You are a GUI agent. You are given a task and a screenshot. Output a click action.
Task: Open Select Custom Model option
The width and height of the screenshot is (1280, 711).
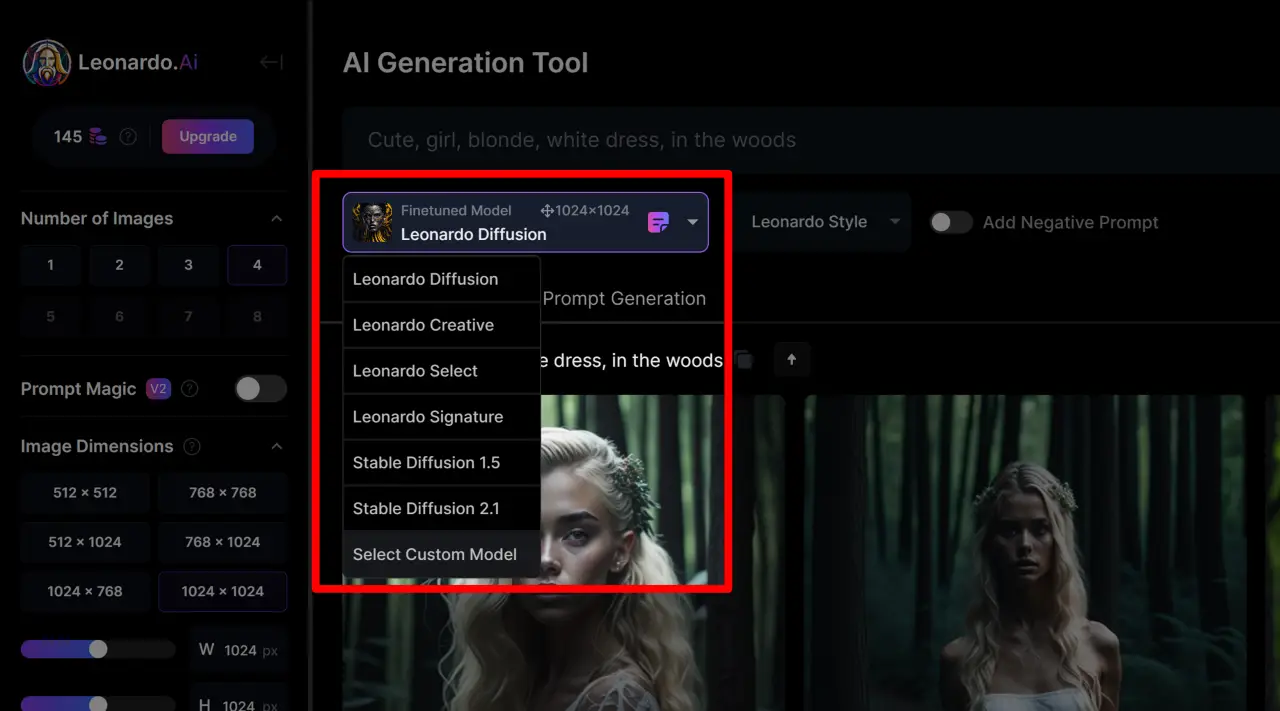441,554
